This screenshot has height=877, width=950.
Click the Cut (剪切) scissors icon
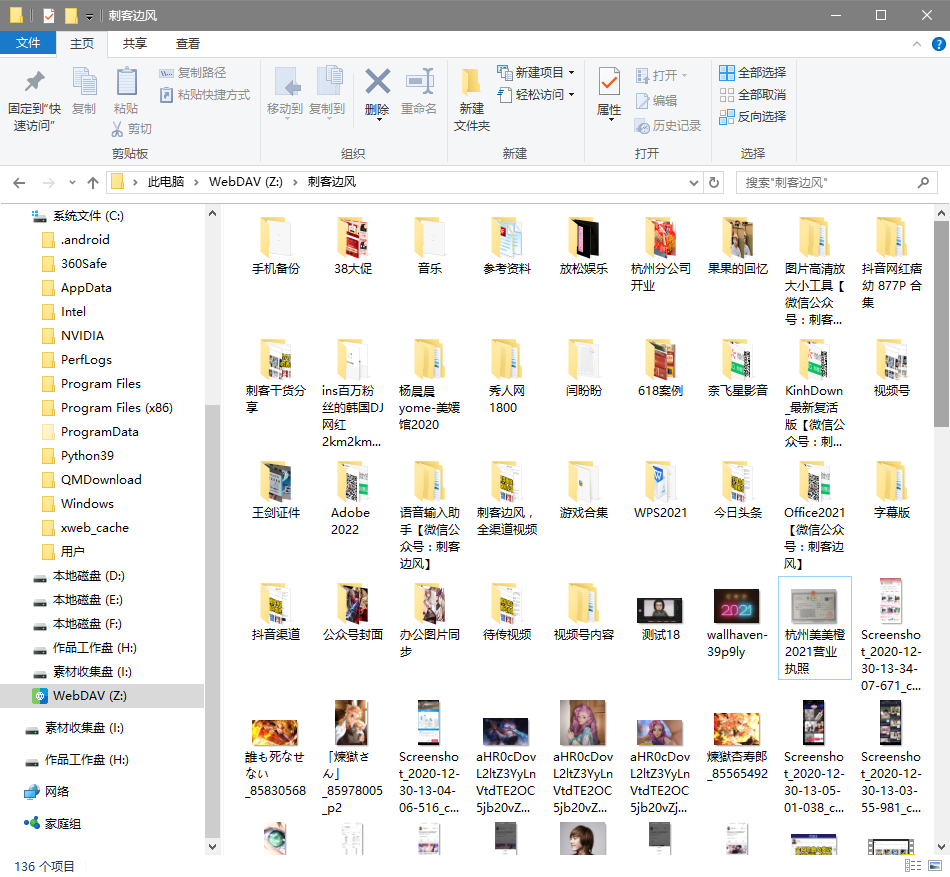click(x=118, y=128)
